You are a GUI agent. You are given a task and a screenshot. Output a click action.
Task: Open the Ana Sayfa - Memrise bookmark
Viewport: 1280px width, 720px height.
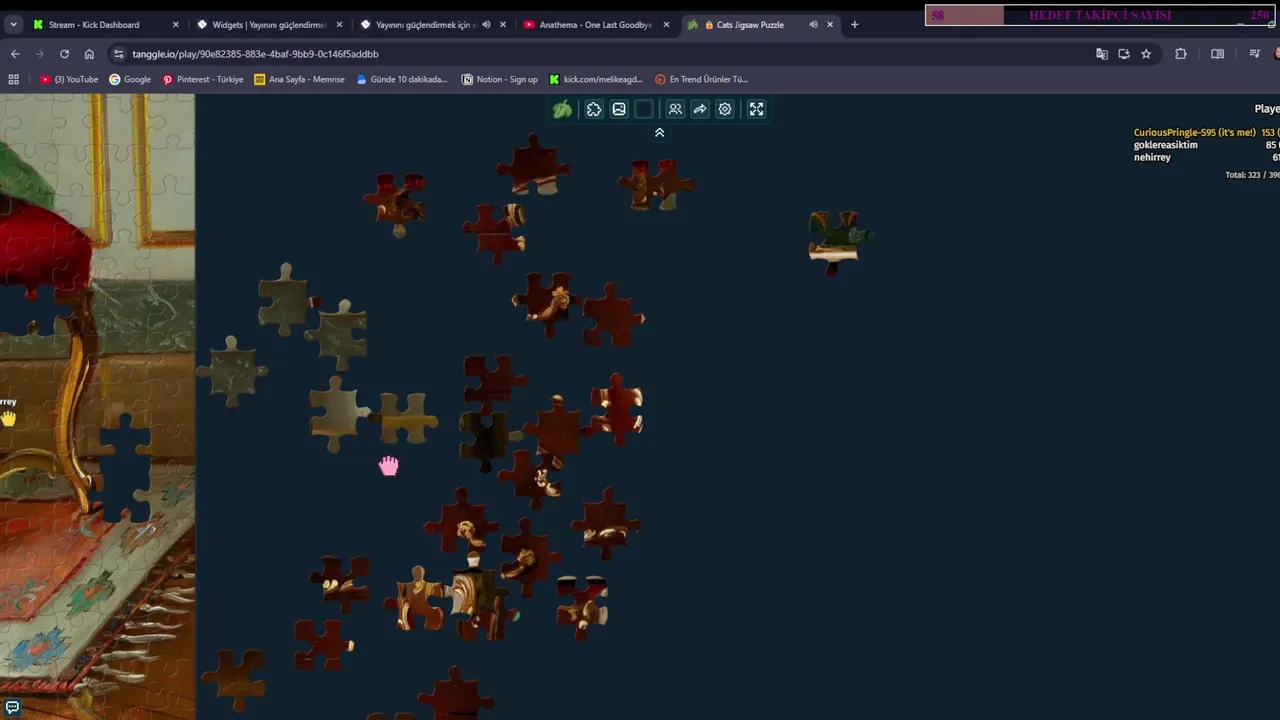tap(299, 79)
